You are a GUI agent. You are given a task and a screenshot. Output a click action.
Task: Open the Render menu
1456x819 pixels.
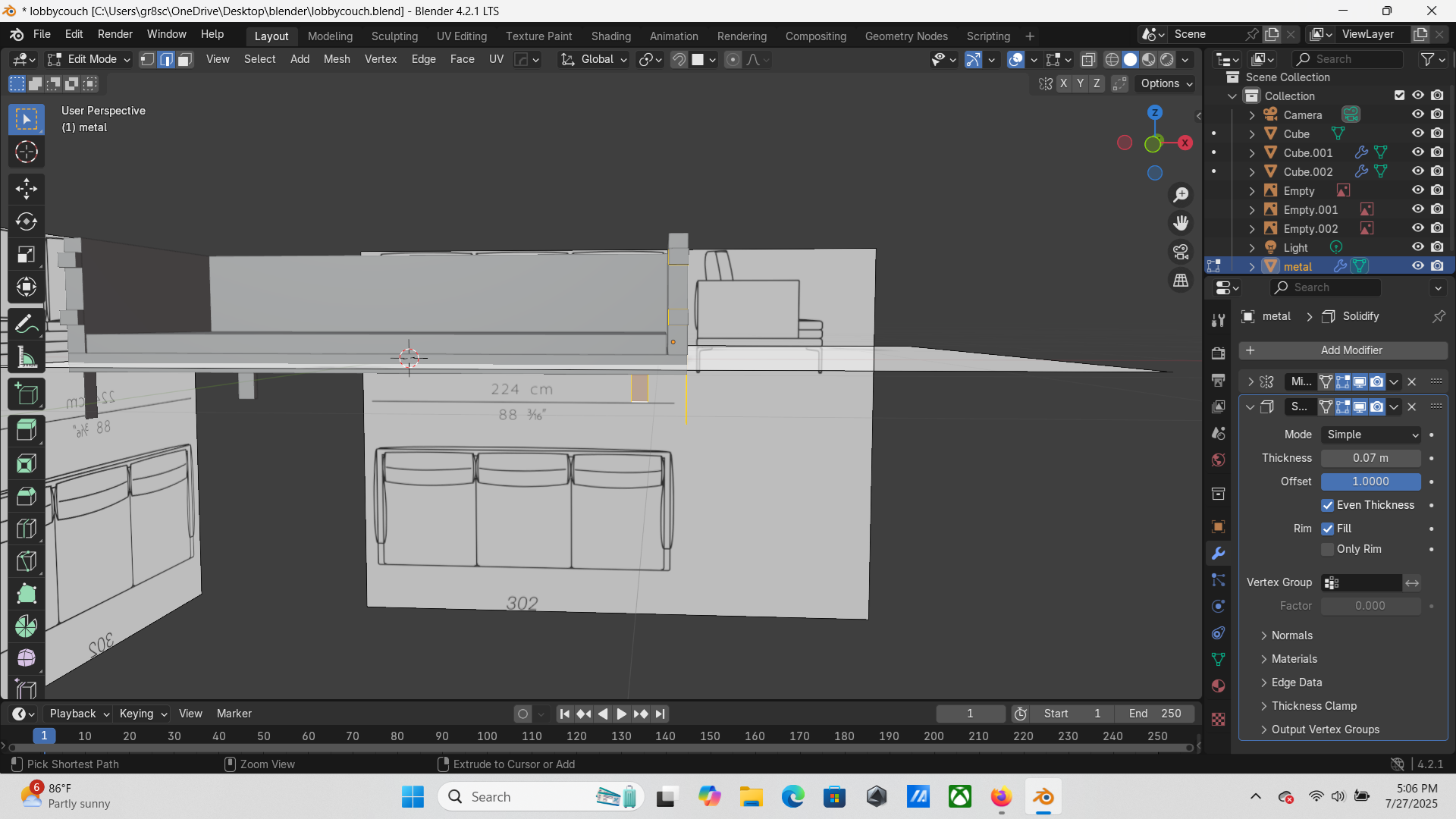click(x=115, y=34)
